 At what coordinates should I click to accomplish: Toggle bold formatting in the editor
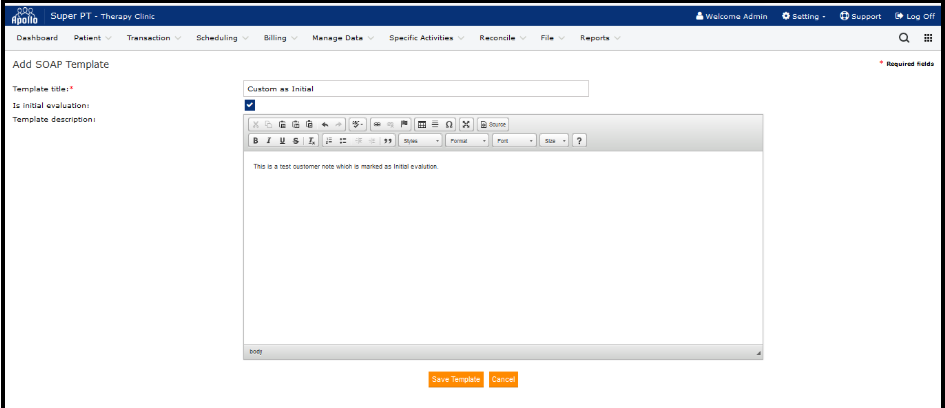[255, 141]
